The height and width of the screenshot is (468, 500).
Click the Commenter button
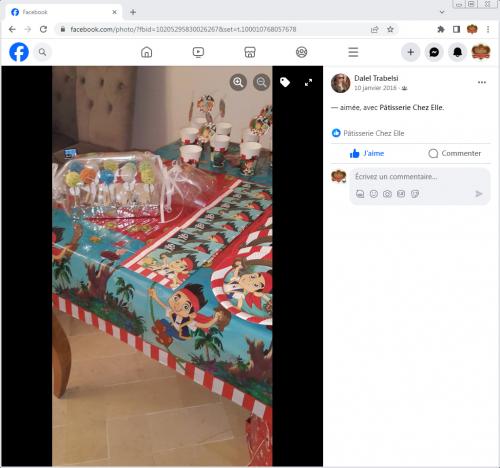(455, 153)
